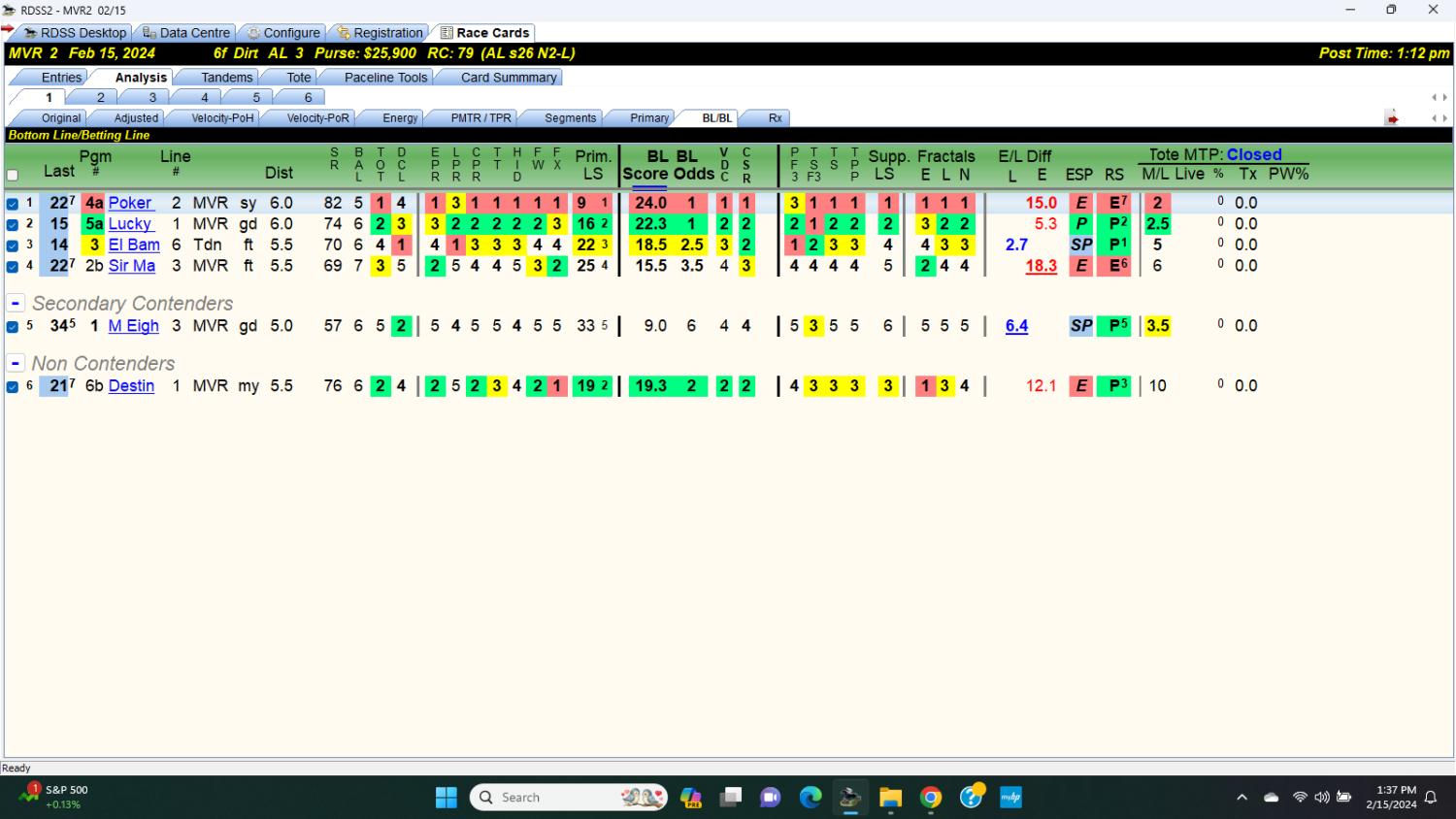Launch Google Chrome from the taskbar
The image size is (1456, 819).
pyautogui.click(x=931, y=798)
